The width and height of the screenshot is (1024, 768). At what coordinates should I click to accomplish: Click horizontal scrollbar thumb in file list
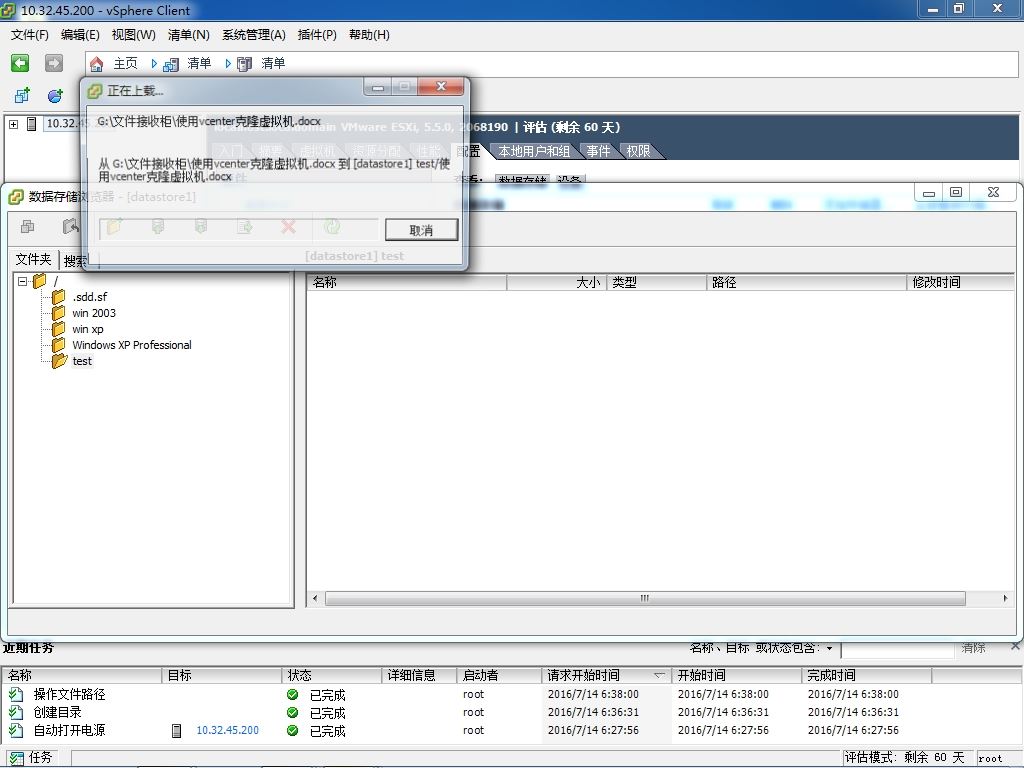645,598
